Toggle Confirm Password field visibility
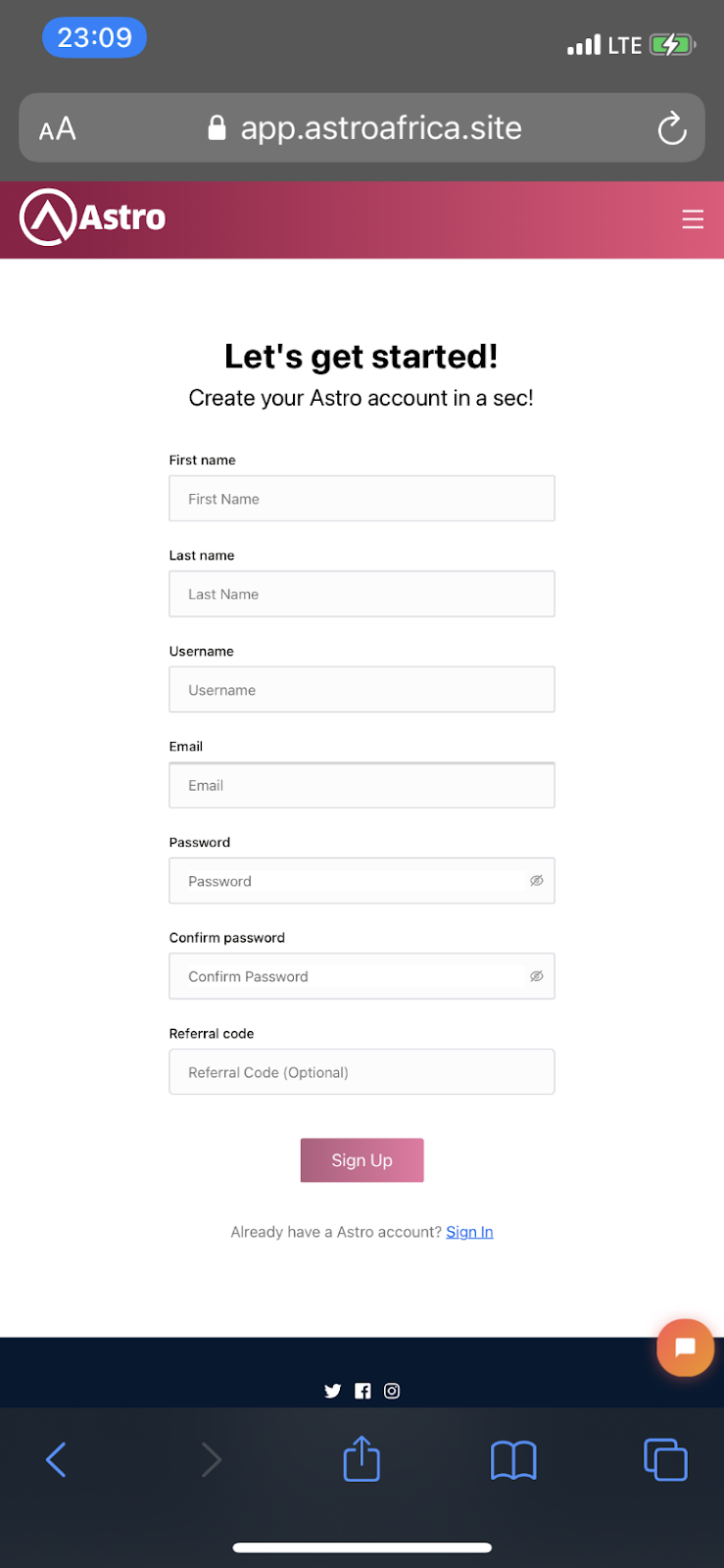 [537, 976]
